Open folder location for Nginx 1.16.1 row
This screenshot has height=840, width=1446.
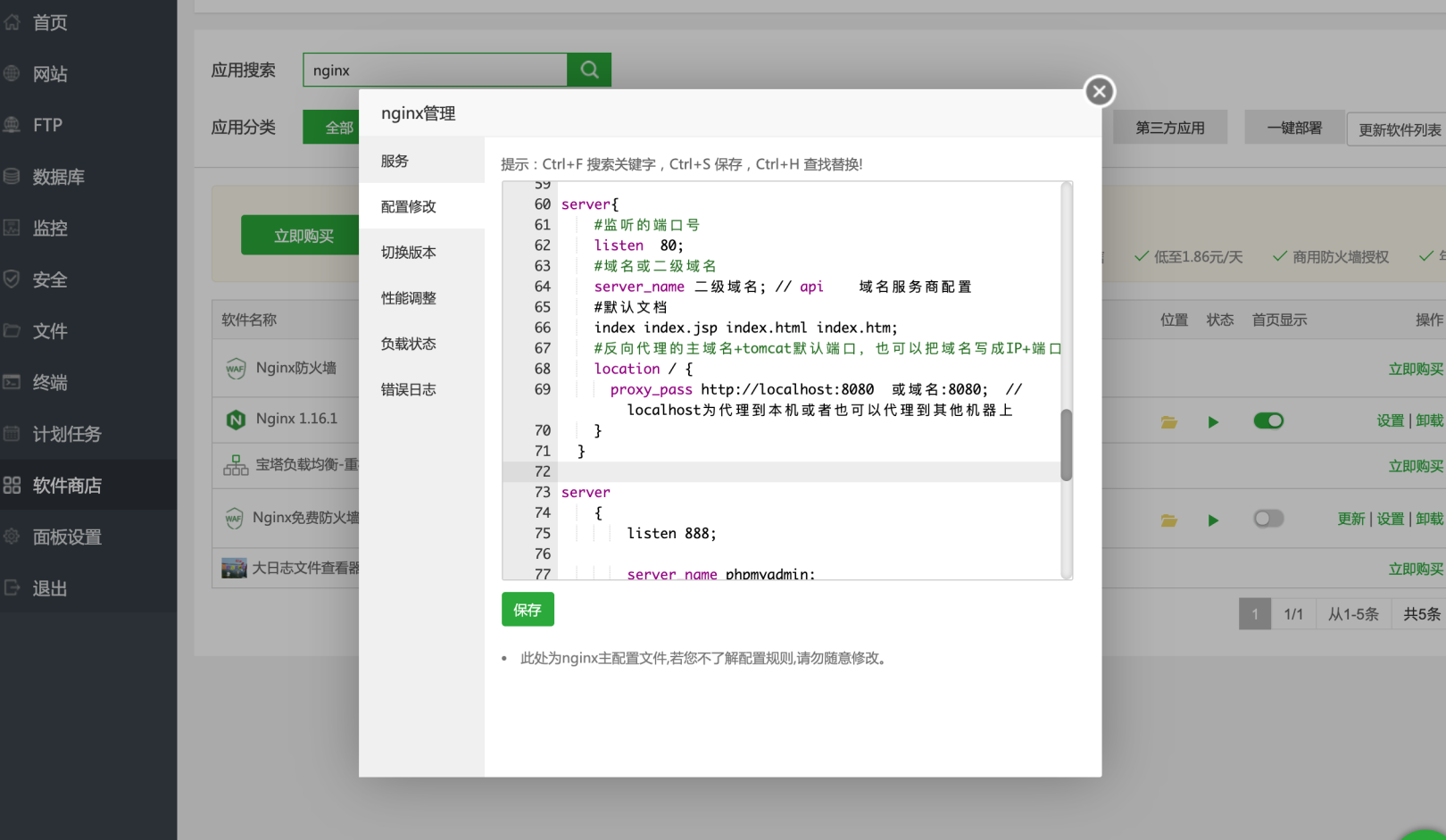pyautogui.click(x=1168, y=421)
